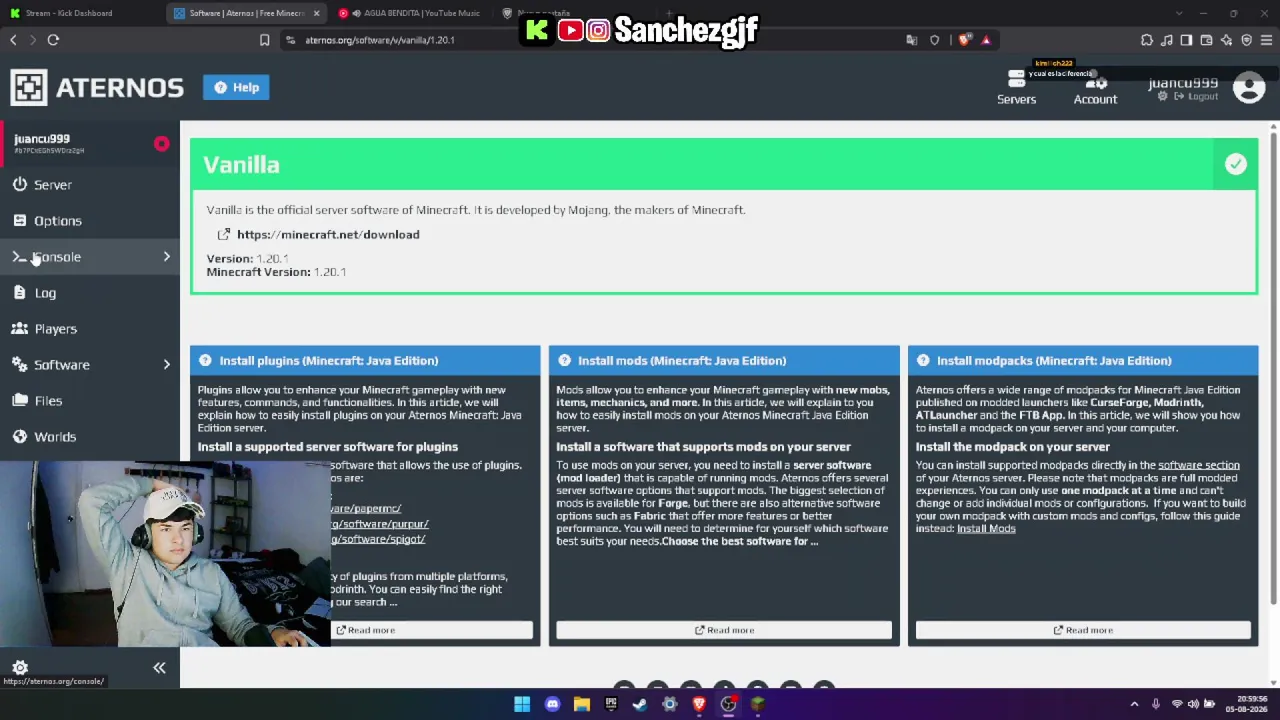Open the browser hamburger menu
The image size is (1280, 720).
click(1266, 40)
